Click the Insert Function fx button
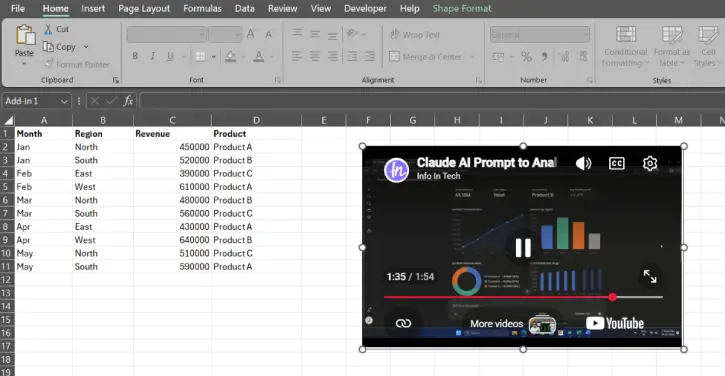 point(128,101)
